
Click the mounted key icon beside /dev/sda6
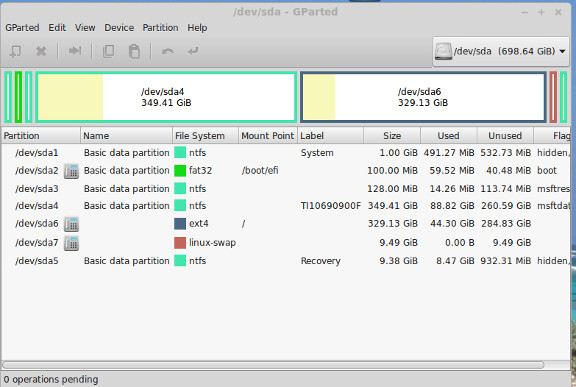tap(71, 224)
